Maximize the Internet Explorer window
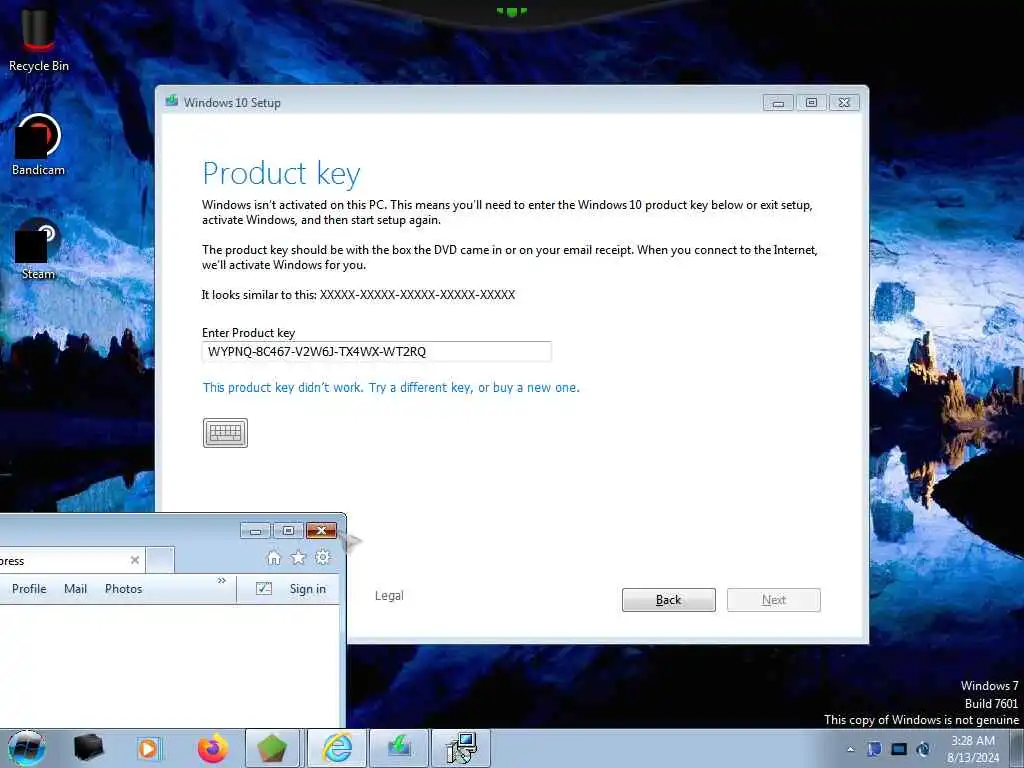1024x768 pixels. (x=288, y=531)
